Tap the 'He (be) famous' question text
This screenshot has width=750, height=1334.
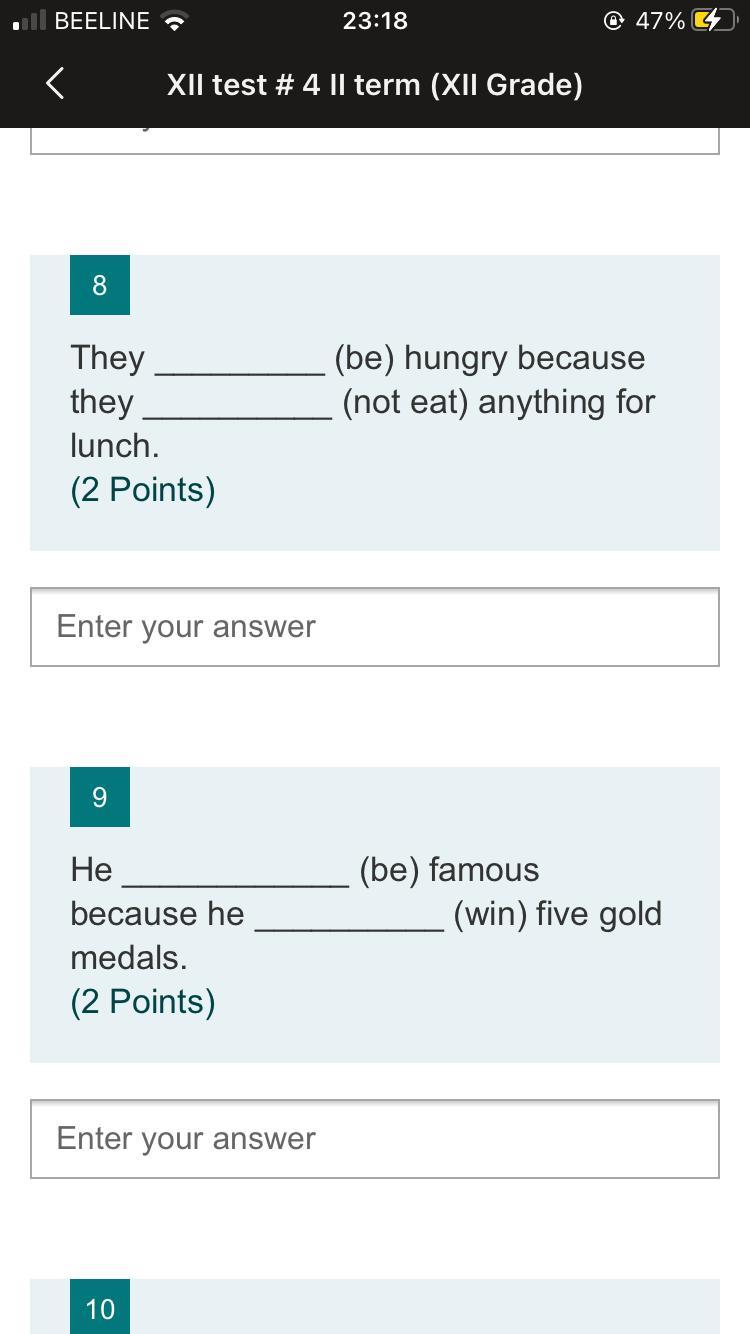tap(366, 913)
